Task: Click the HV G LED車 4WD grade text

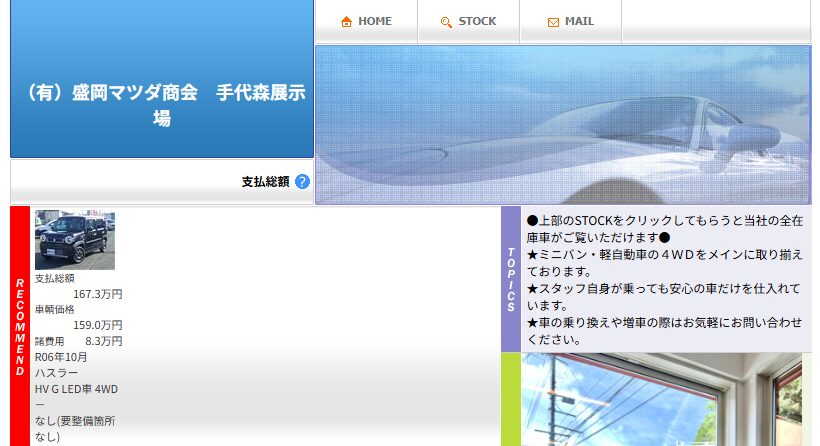Action: 76,389
